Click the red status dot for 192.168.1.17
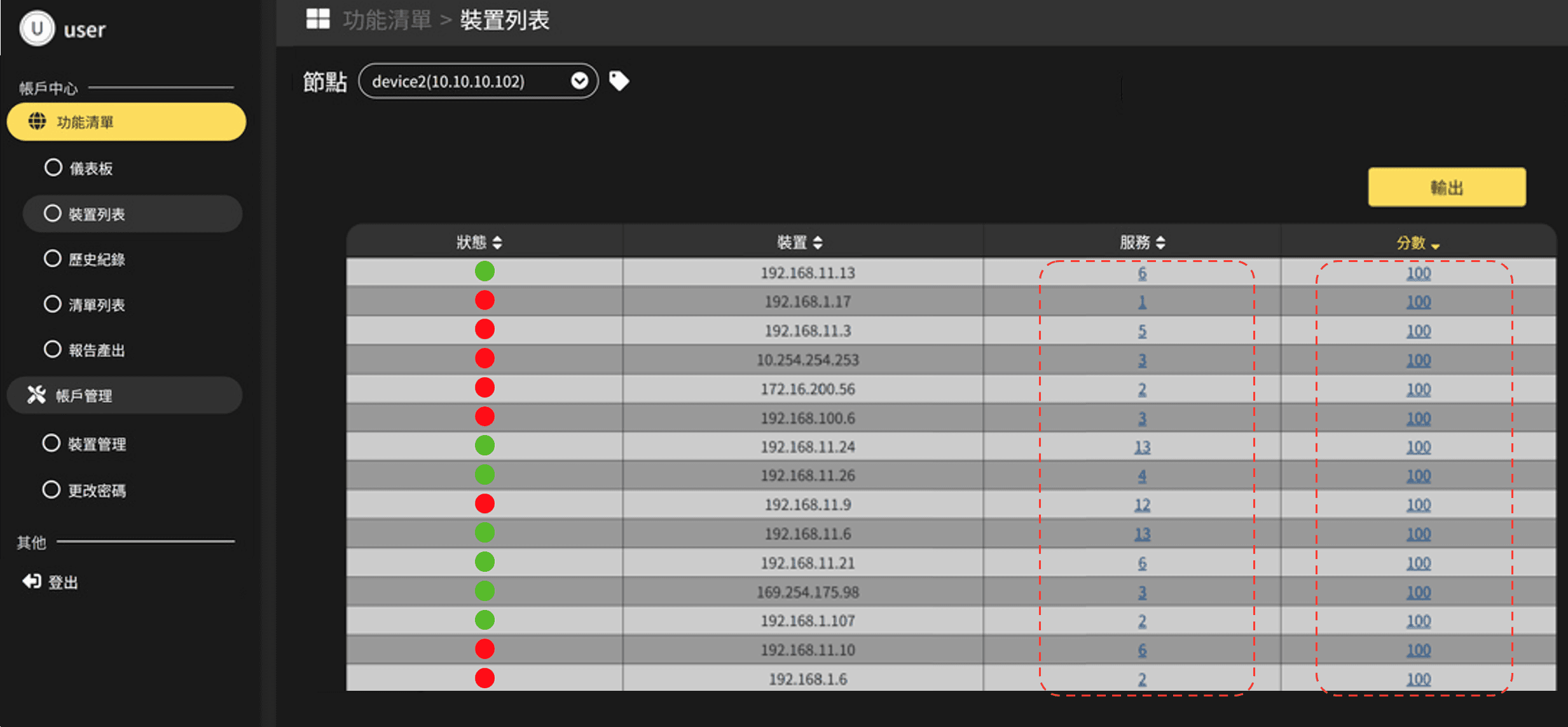The image size is (1568, 727). point(485,300)
